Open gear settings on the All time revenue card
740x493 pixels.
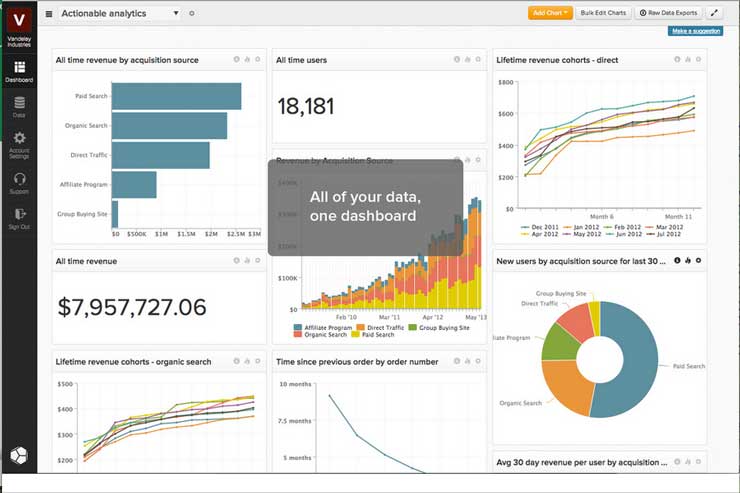pyautogui.click(x=258, y=260)
